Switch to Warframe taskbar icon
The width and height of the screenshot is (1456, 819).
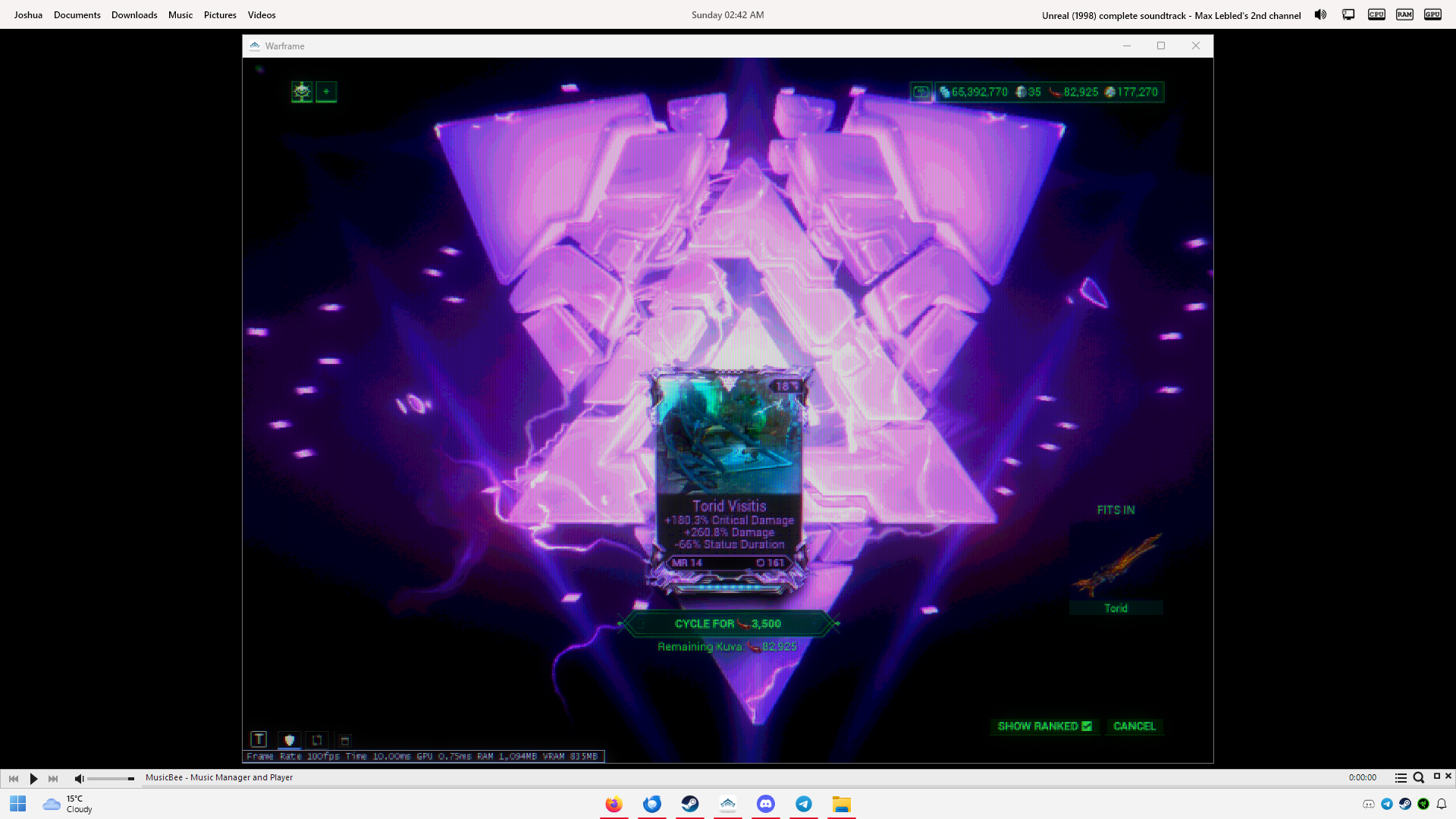[728, 804]
